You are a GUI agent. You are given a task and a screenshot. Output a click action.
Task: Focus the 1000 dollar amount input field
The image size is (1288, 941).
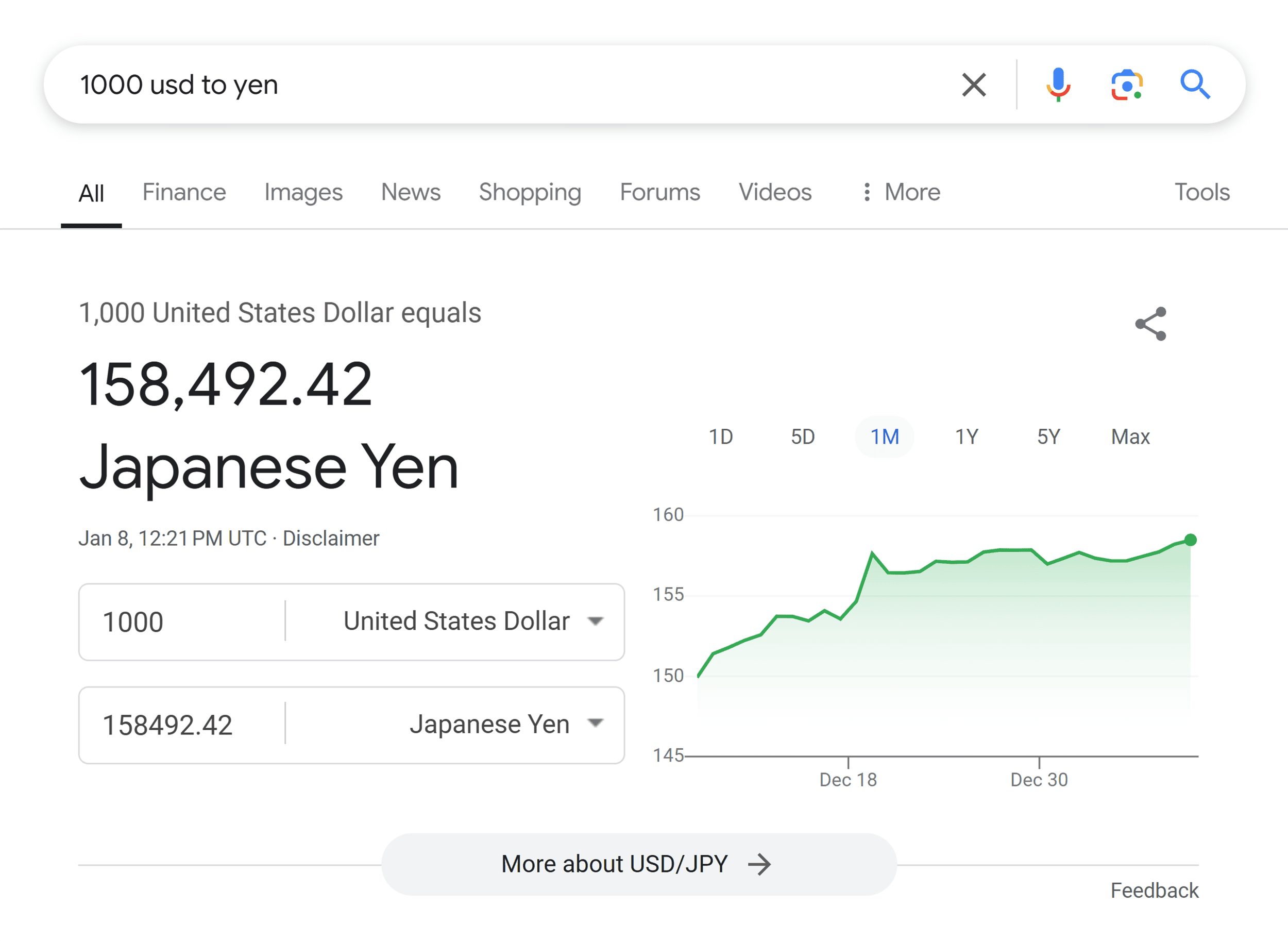[182, 621]
